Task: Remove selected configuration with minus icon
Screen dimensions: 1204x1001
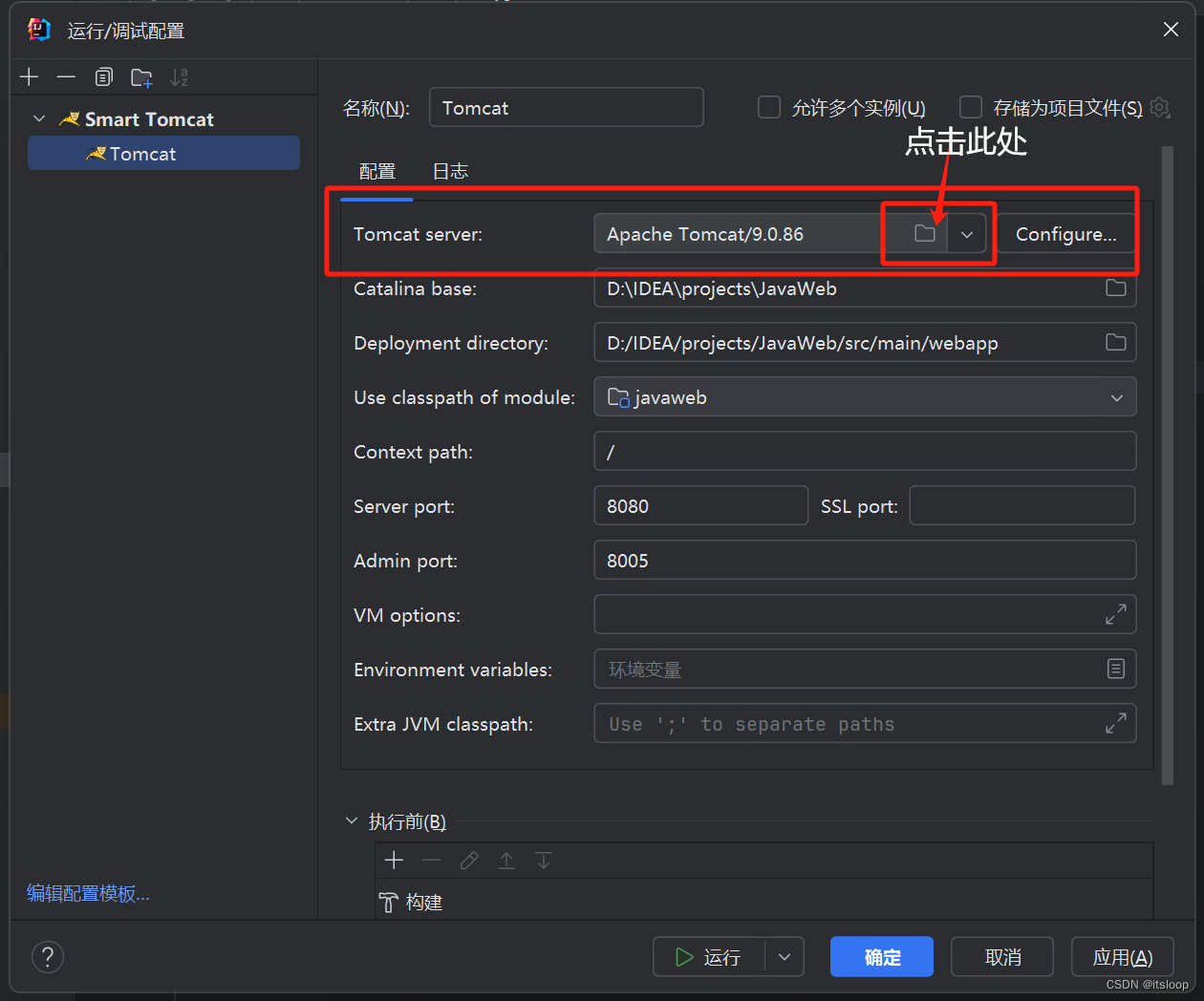Action: [x=66, y=77]
